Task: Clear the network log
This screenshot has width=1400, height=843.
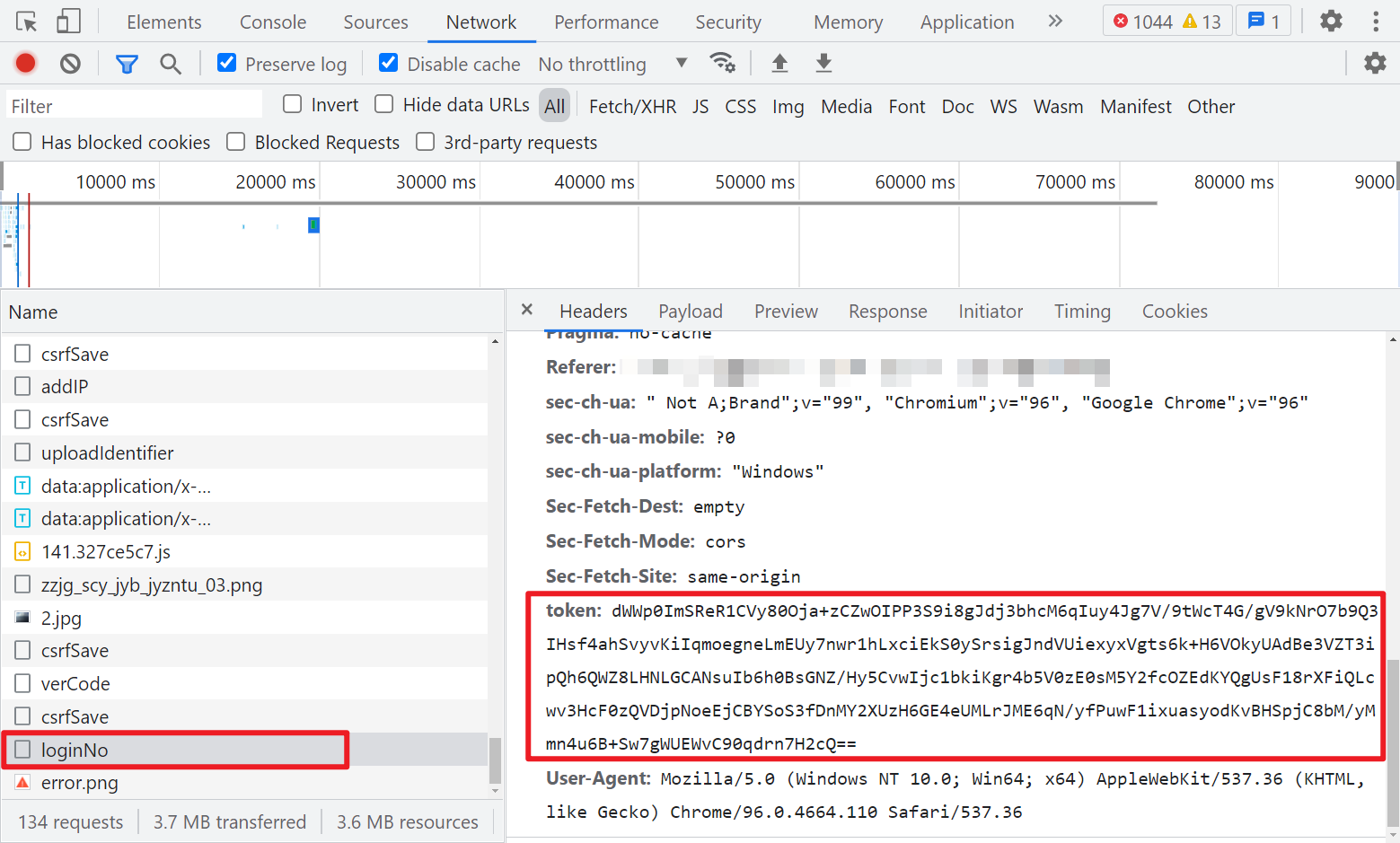Action: pos(70,64)
